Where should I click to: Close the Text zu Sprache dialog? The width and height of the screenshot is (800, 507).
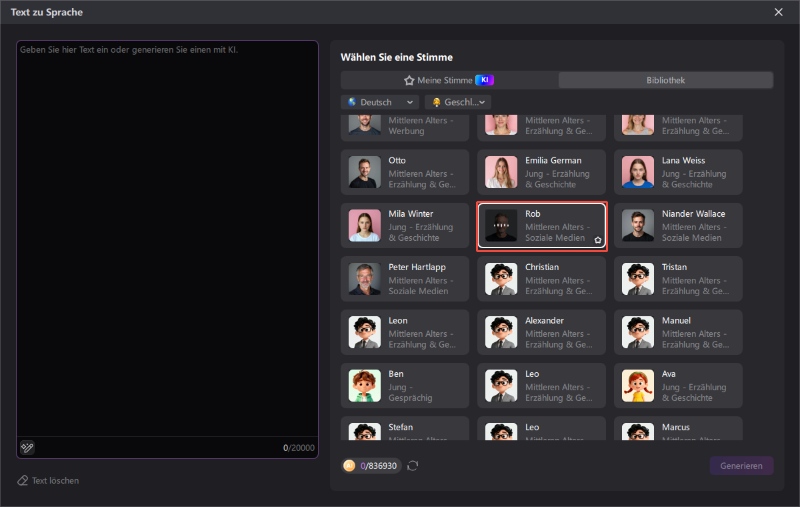click(x=779, y=12)
